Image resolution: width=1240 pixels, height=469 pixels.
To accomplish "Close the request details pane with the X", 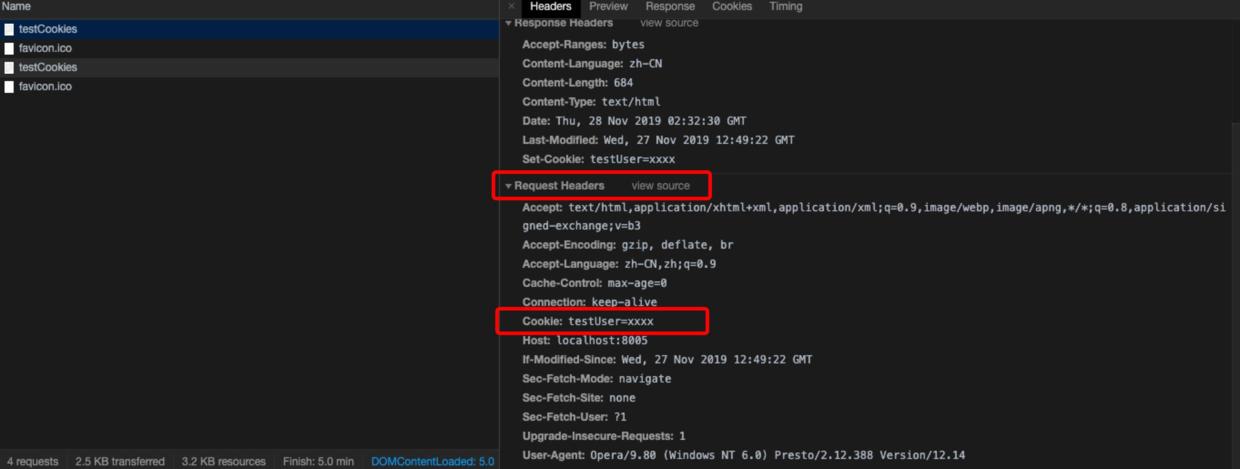I will [512, 6].
